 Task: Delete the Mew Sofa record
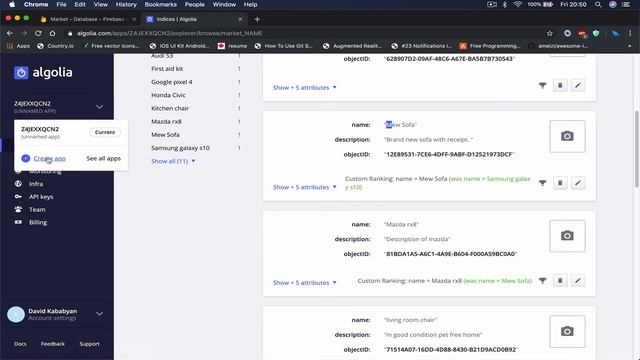point(560,183)
